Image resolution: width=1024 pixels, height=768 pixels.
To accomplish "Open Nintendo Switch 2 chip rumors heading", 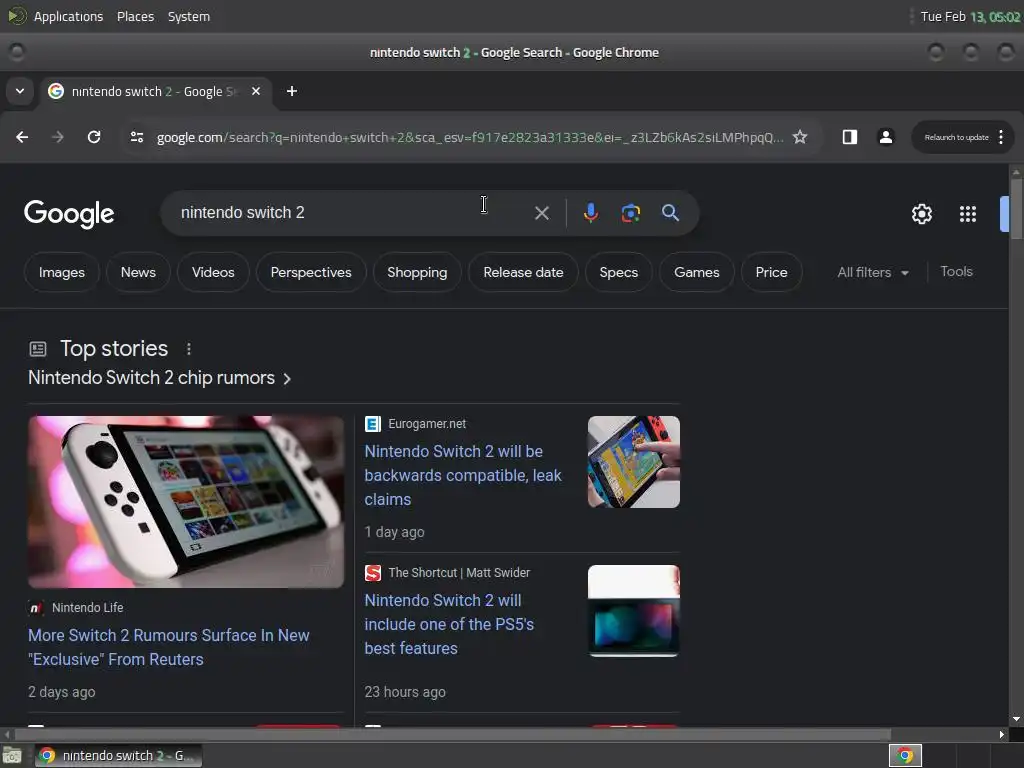I will [x=152, y=378].
